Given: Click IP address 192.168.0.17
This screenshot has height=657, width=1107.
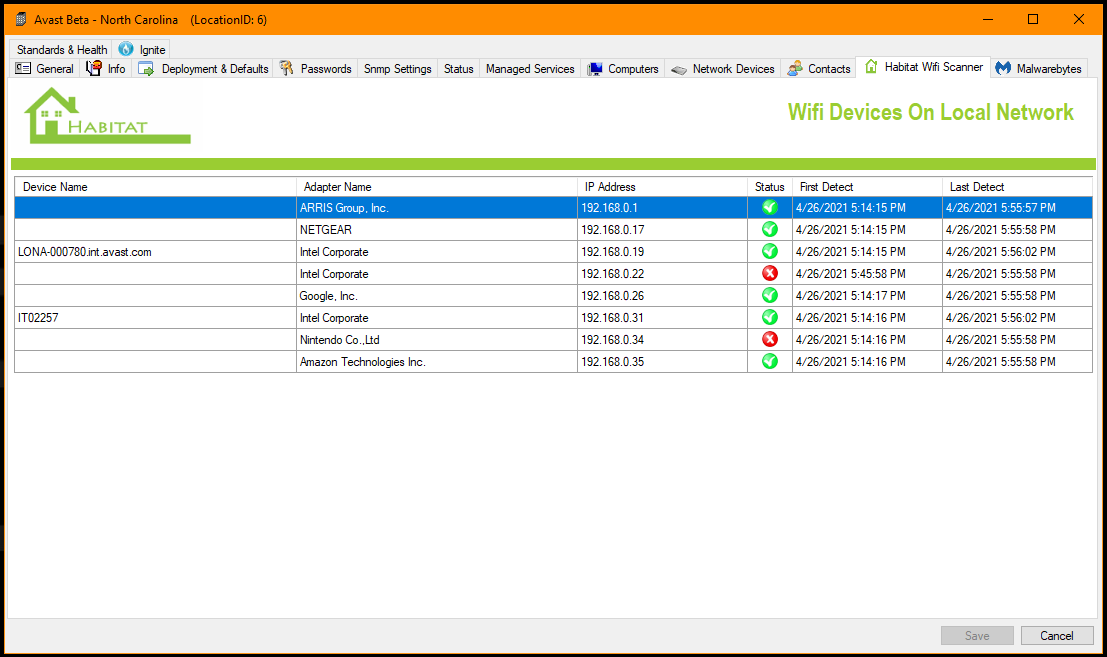Looking at the screenshot, I should pyautogui.click(x=613, y=230).
